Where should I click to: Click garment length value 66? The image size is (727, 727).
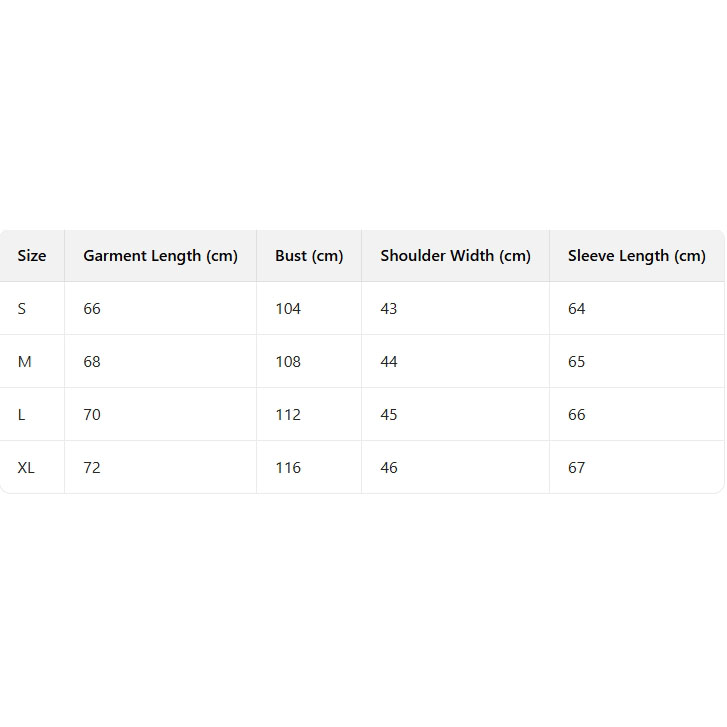coord(92,309)
